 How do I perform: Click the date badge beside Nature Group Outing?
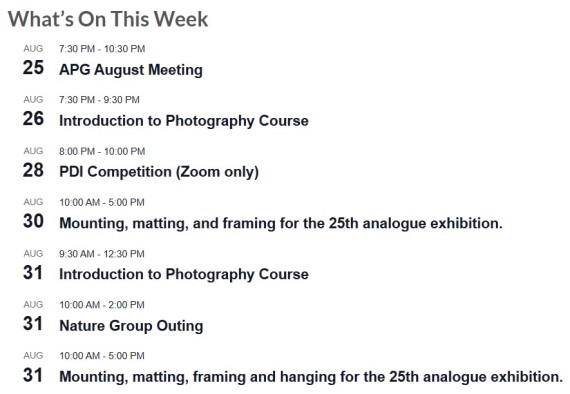point(33,317)
